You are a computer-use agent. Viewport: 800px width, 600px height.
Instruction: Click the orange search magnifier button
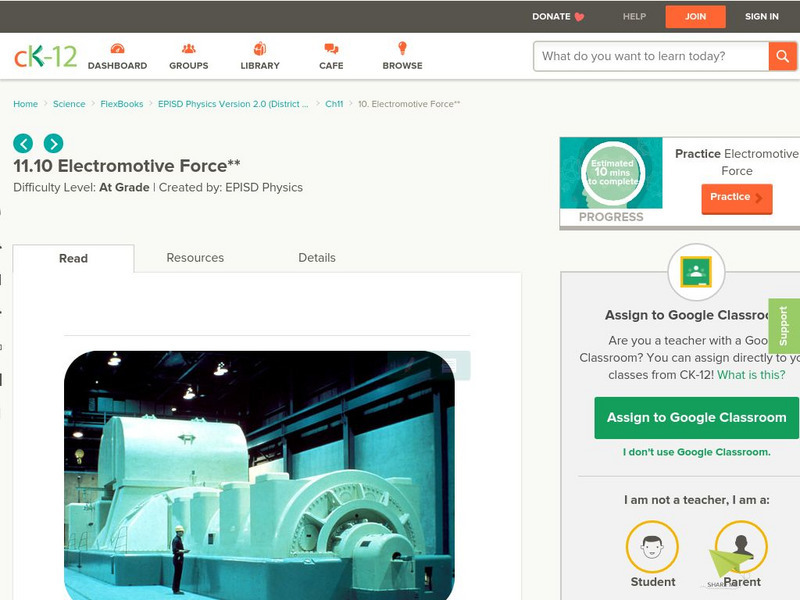782,56
